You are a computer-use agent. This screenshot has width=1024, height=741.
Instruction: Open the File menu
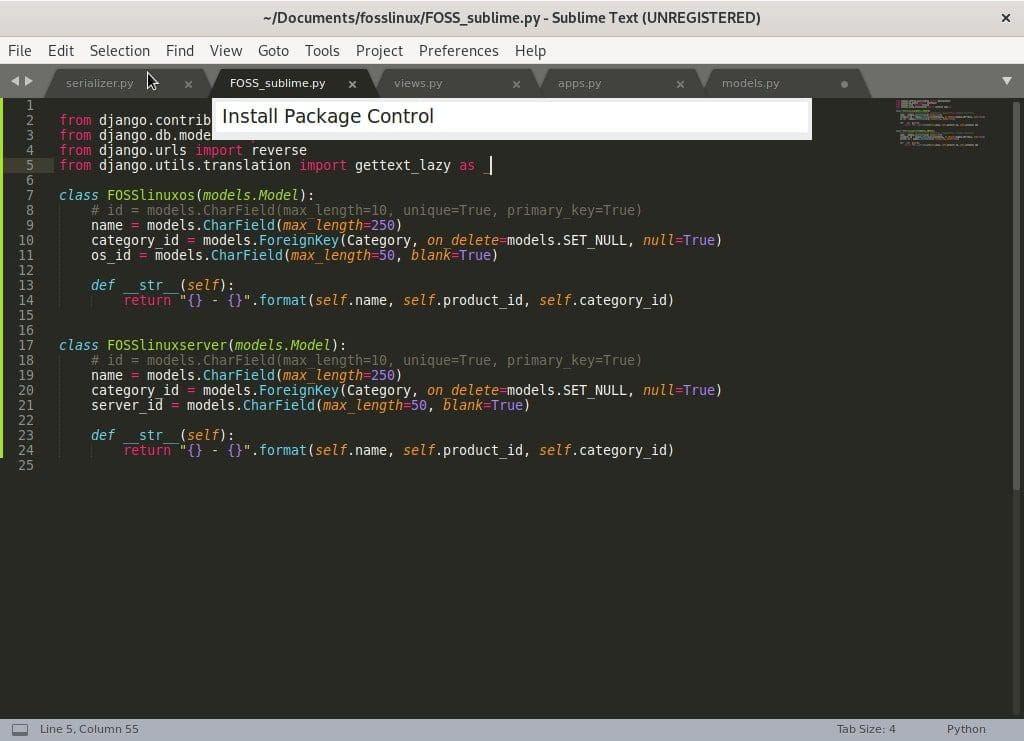tap(19, 50)
